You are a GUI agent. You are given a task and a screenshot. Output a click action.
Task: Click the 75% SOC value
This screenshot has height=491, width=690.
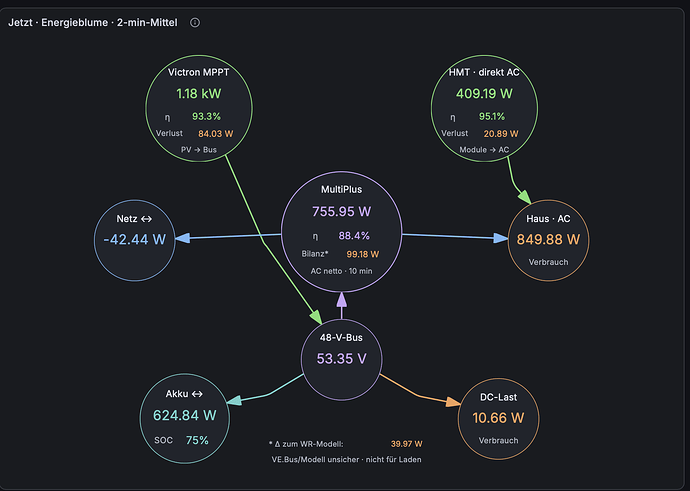pyautogui.click(x=197, y=440)
